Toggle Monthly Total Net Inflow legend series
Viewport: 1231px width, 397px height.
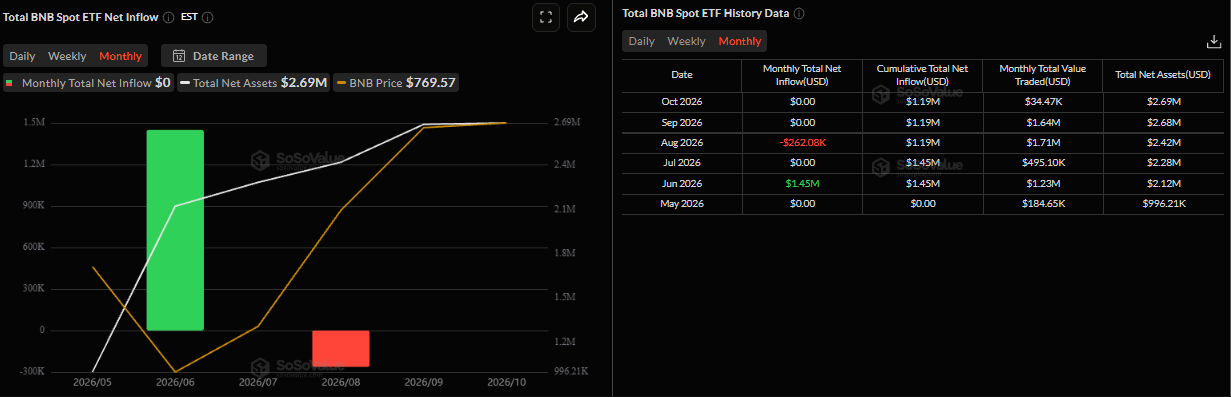[x=88, y=83]
